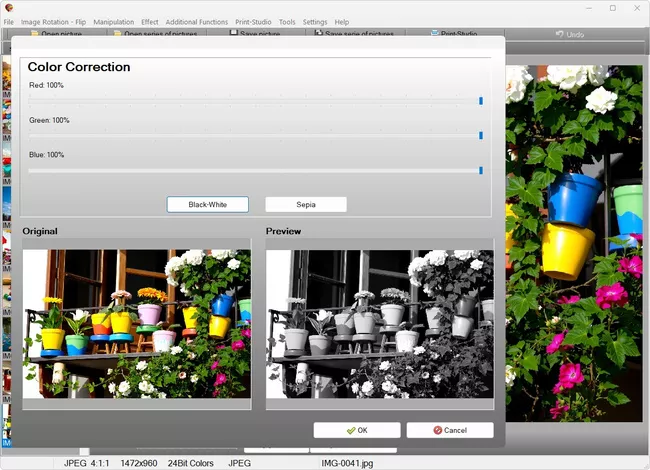Click the Green slider handle
This screenshot has height=470, width=650.
481,136
